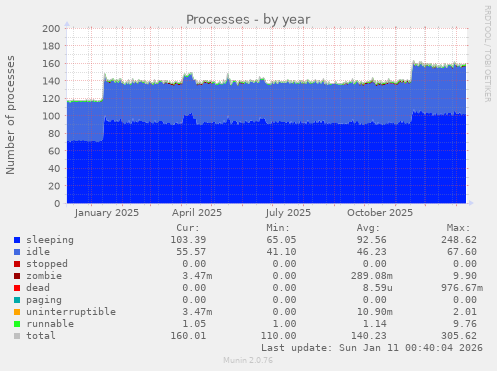Click the total legend color swatch

tap(17, 336)
